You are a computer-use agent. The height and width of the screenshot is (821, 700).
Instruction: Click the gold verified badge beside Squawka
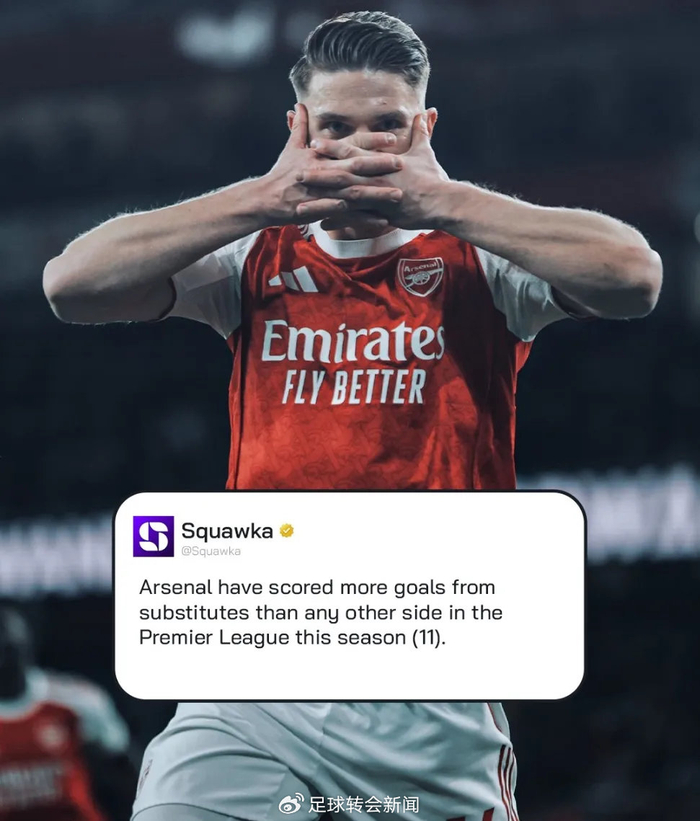pos(286,531)
